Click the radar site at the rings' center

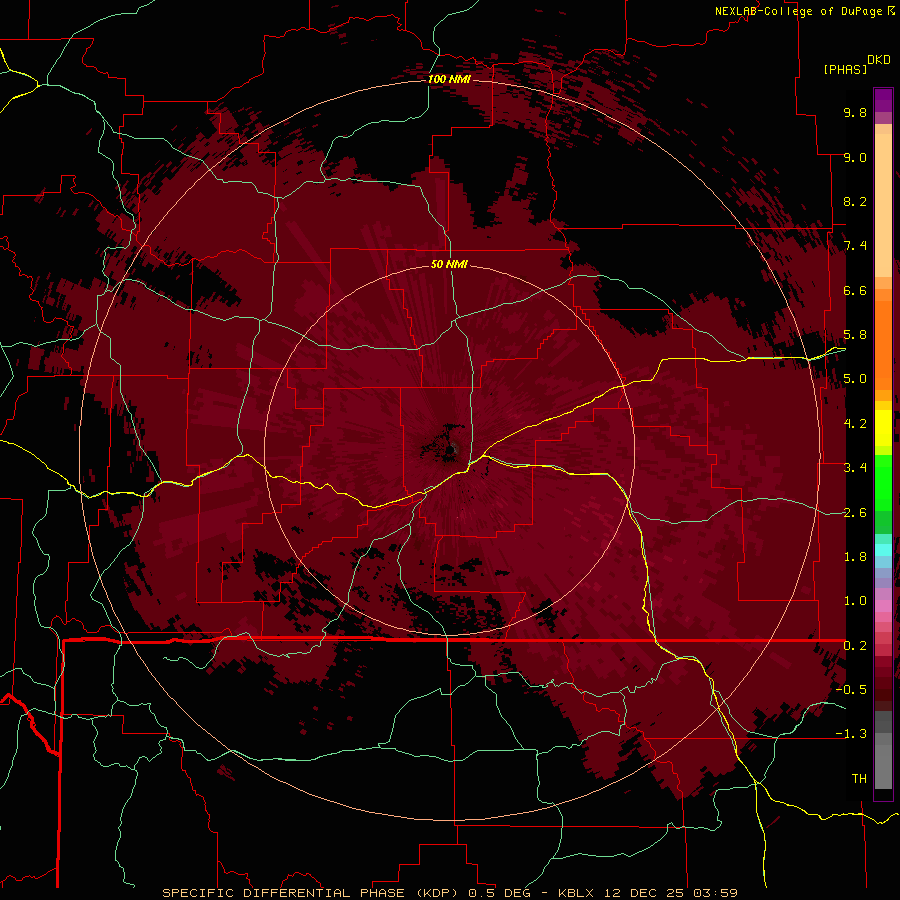click(451, 450)
